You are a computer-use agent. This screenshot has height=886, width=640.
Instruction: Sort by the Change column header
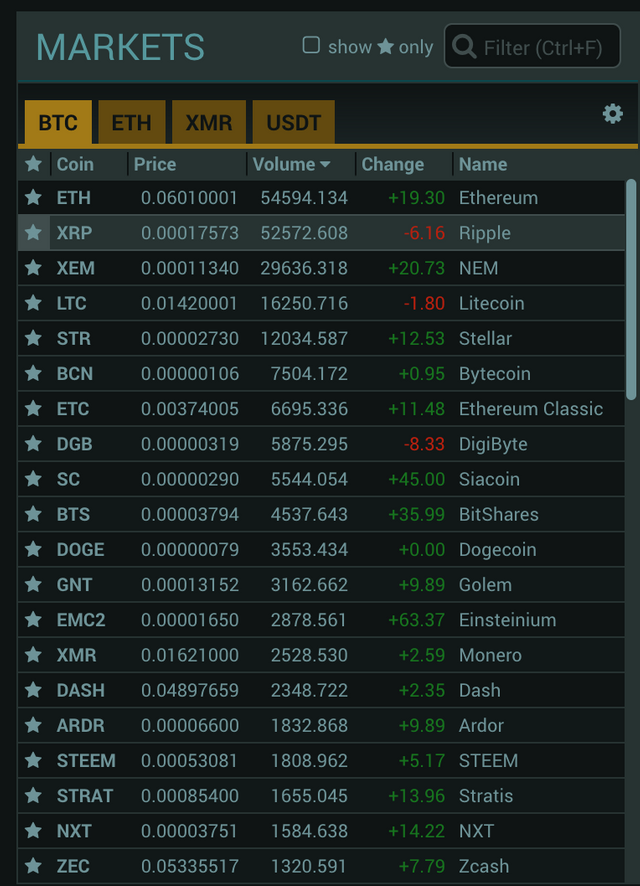click(393, 164)
